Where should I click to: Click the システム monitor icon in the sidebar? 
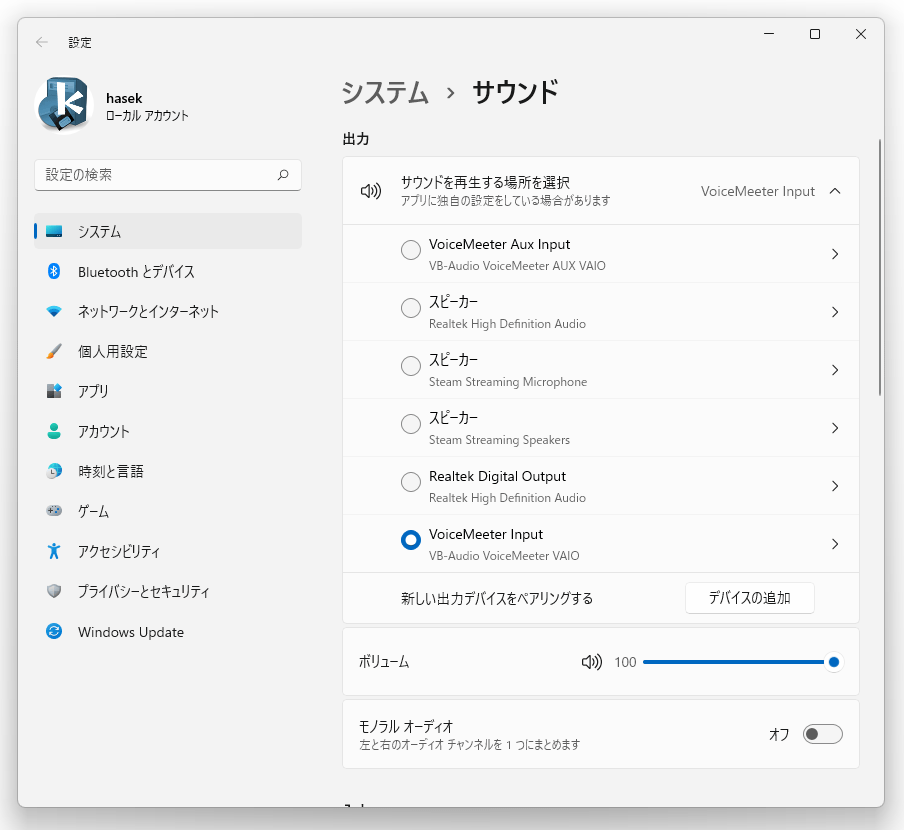(x=54, y=231)
